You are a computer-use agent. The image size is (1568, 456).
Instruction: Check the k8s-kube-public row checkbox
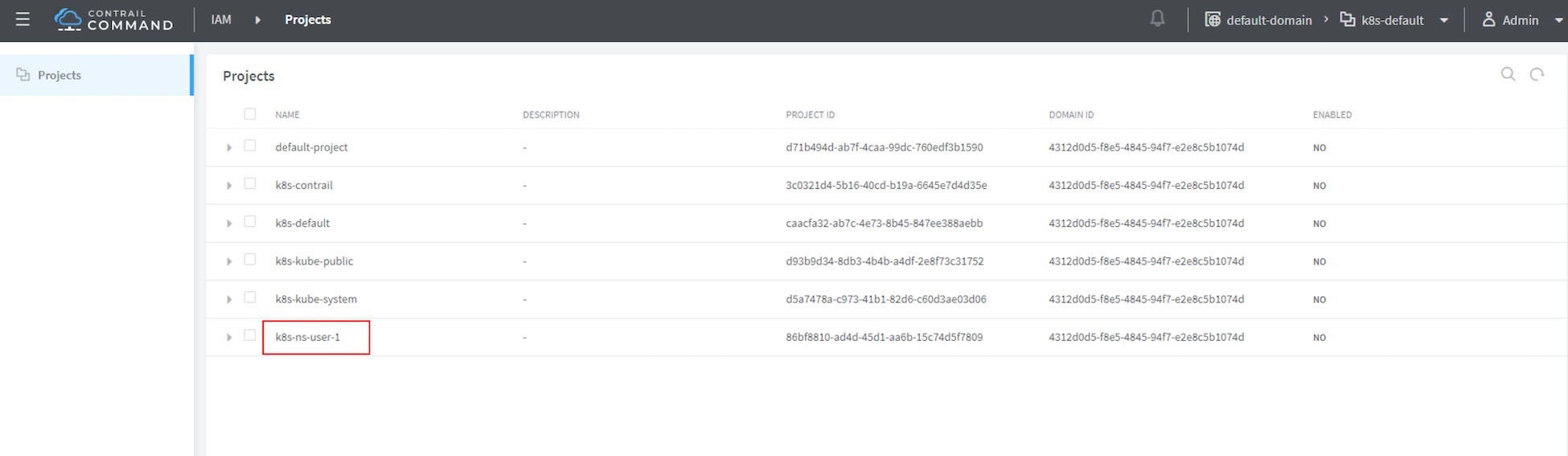pyautogui.click(x=250, y=259)
